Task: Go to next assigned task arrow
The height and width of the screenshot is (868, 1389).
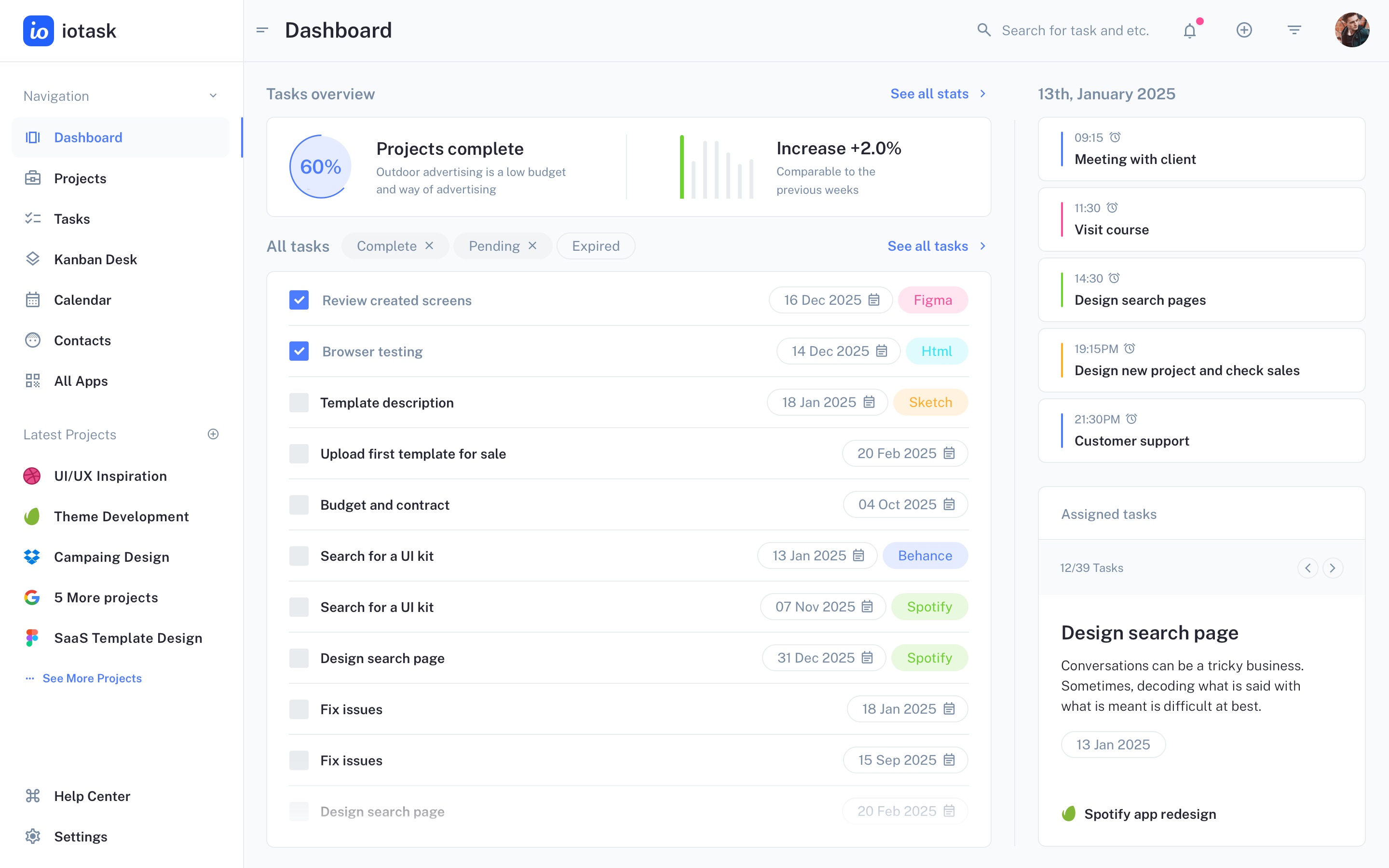Action: coord(1333,568)
